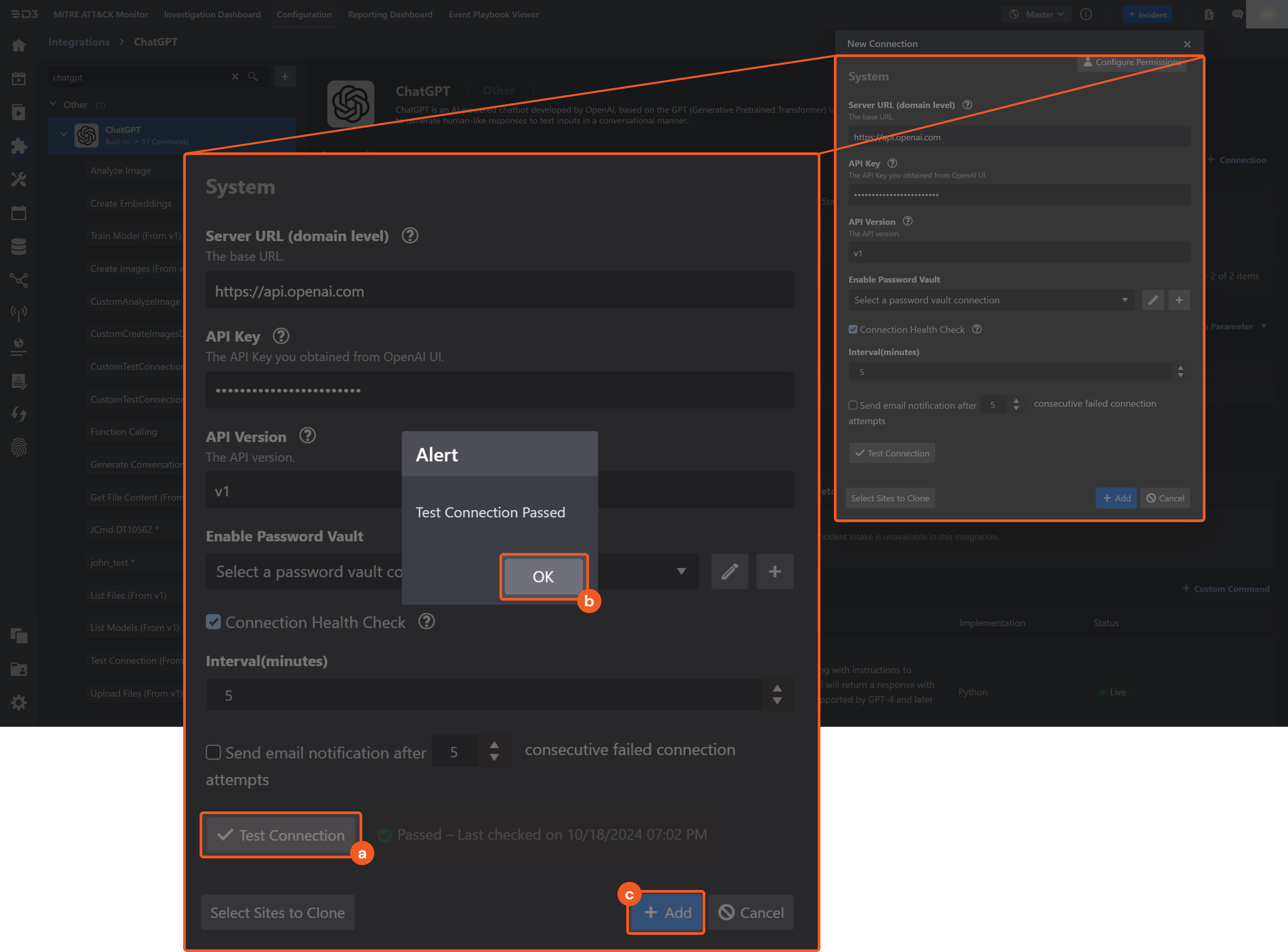
Task: Select the Home icon in the sidebar
Action: click(x=19, y=45)
